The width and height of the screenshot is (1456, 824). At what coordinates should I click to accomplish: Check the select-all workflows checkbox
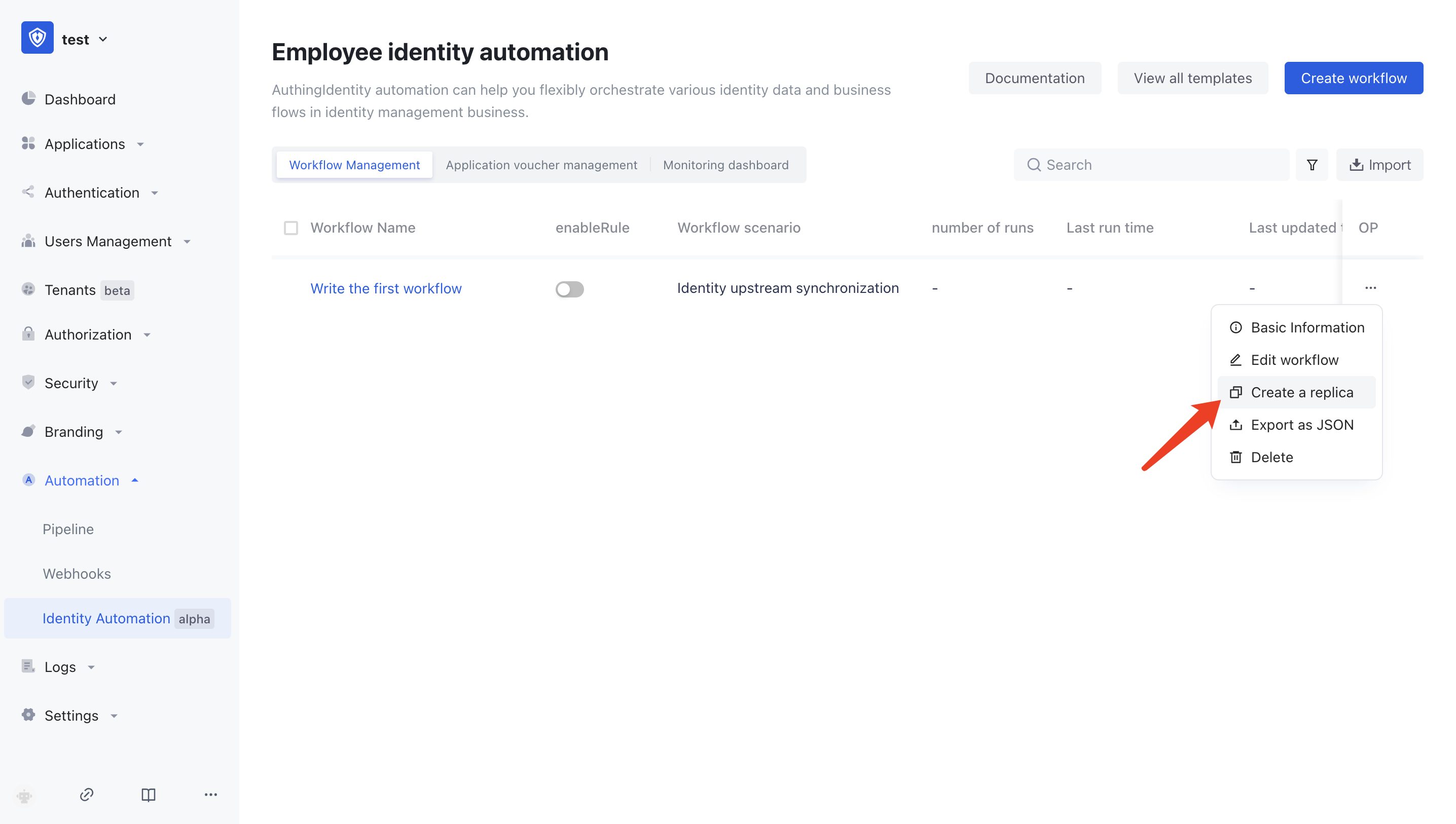291,228
